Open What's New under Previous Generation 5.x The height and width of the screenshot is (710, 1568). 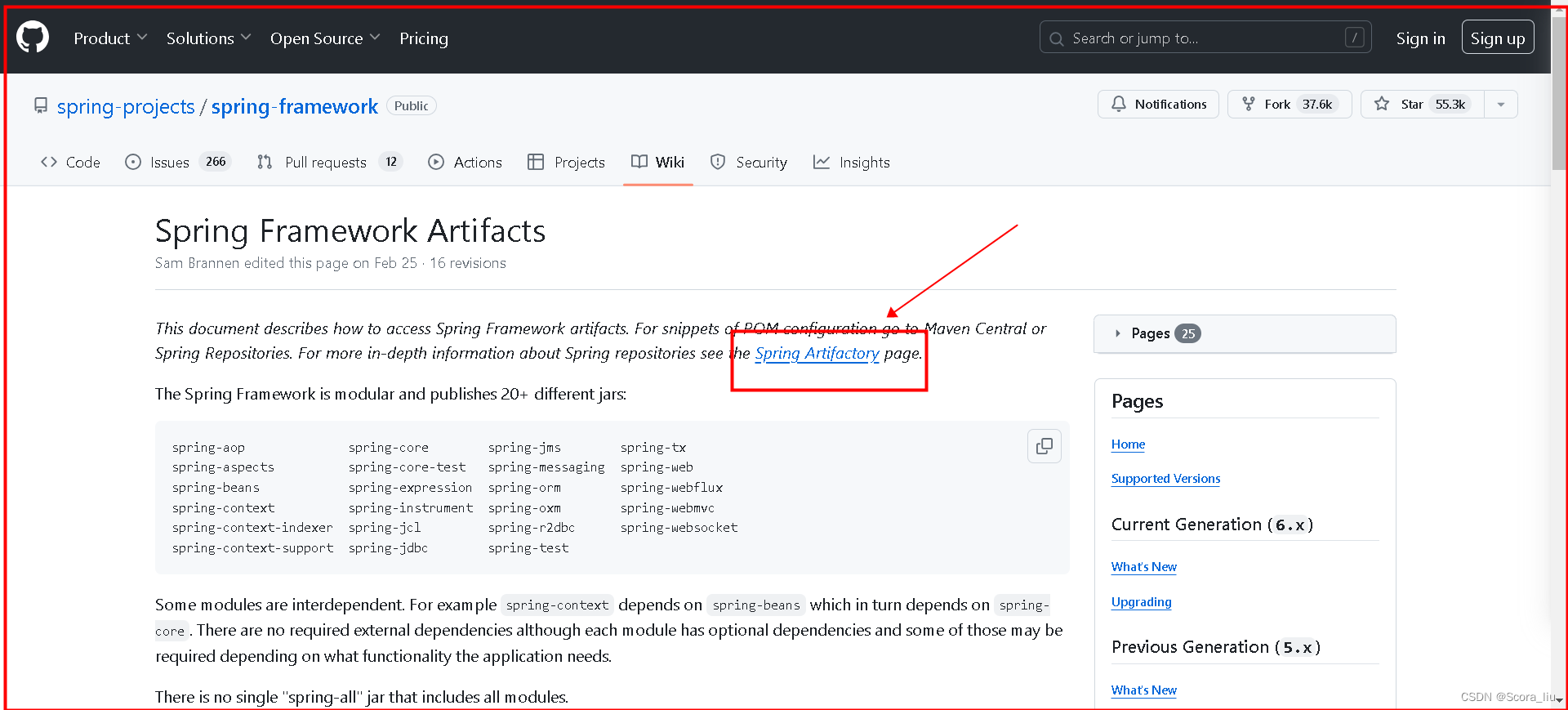[x=1143, y=690]
